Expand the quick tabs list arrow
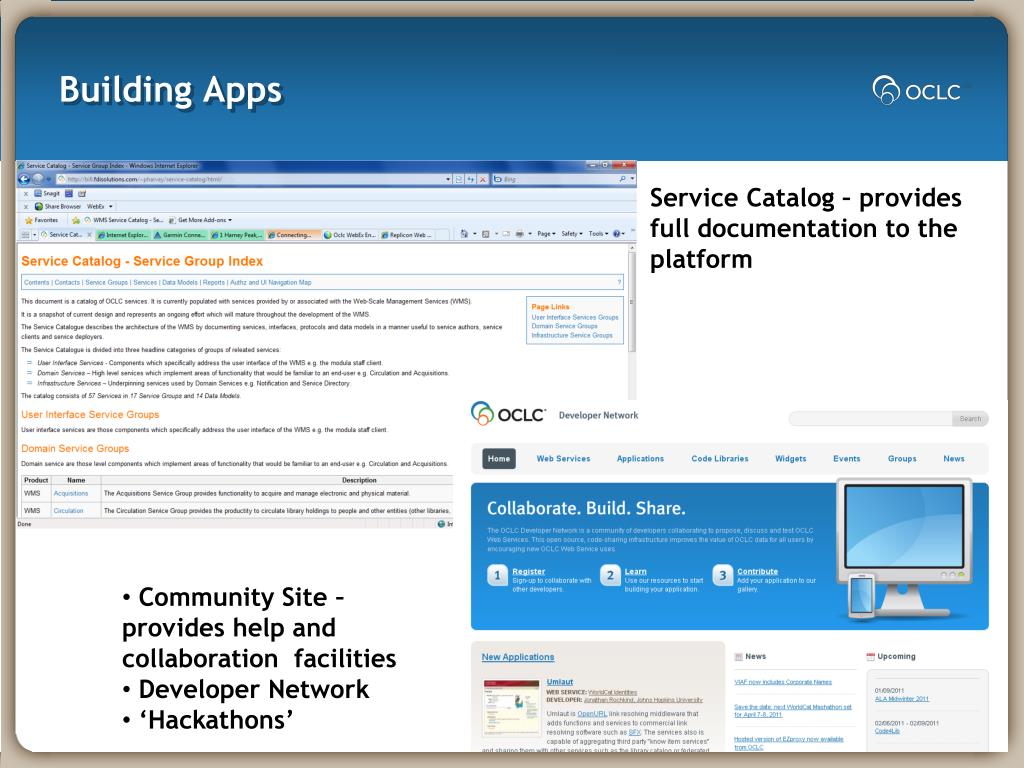This screenshot has width=1024, height=768. [35, 234]
